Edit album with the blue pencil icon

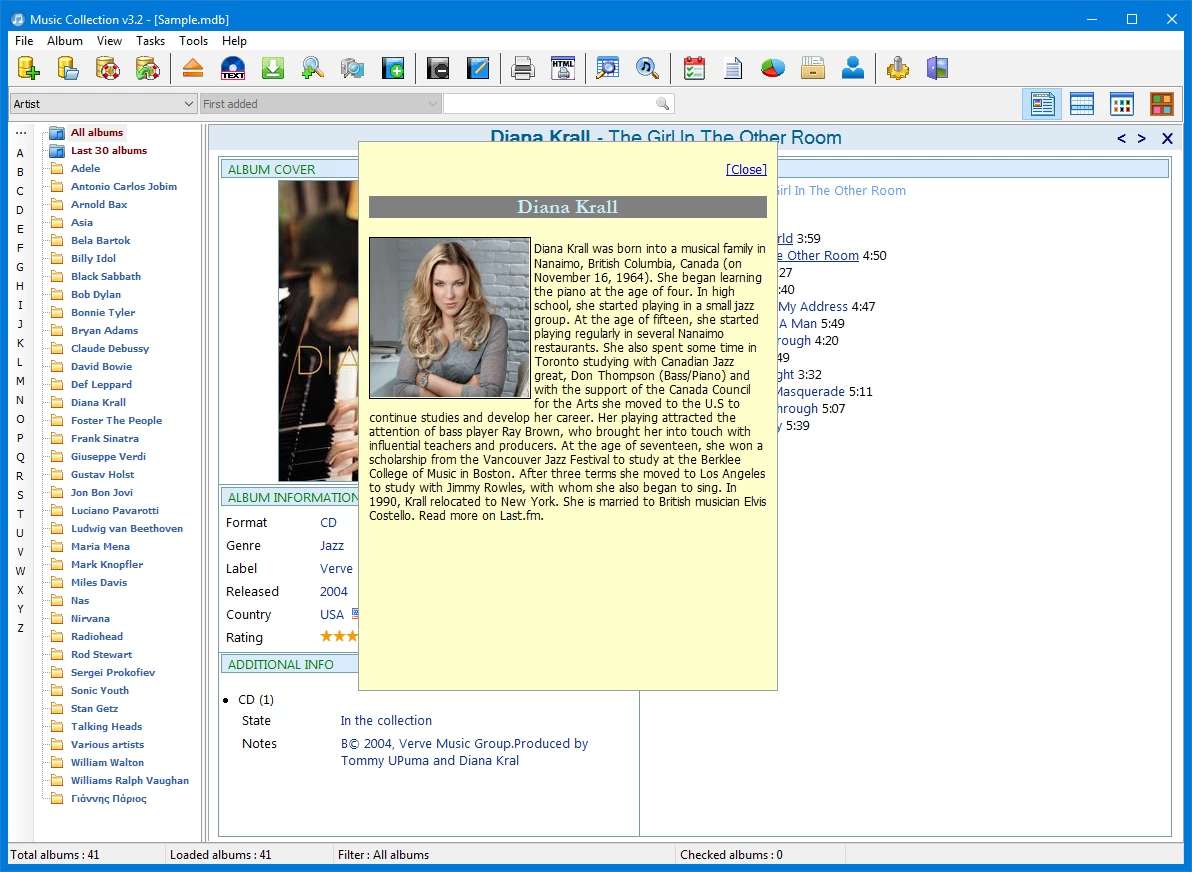477,68
